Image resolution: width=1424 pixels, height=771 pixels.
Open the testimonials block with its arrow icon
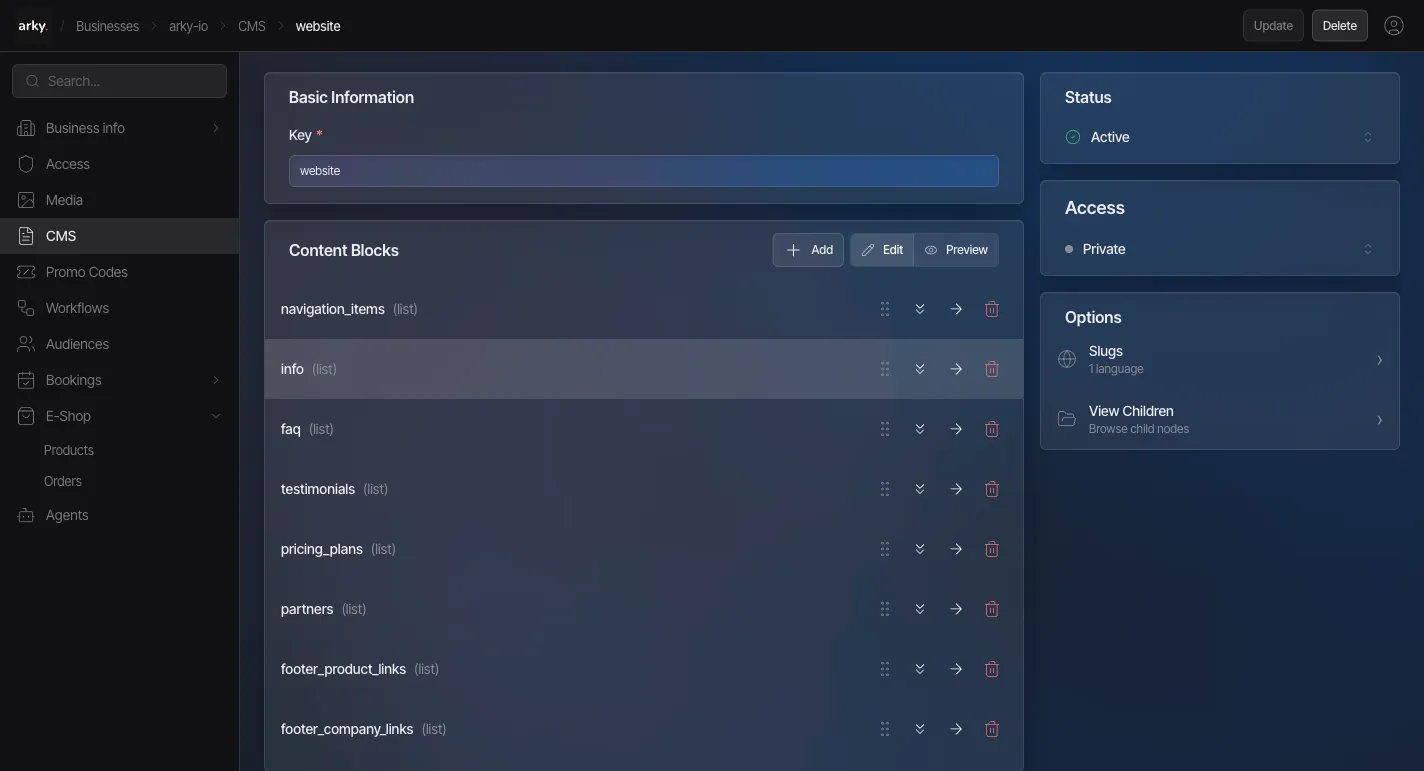[956, 489]
